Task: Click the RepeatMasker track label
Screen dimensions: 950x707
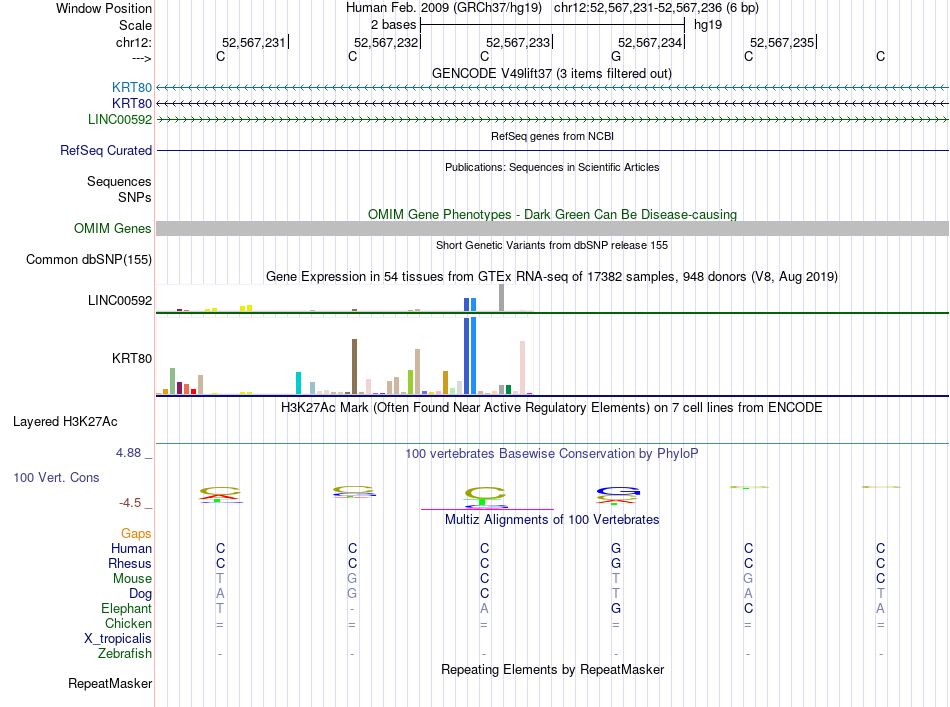Action: [110, 683]
